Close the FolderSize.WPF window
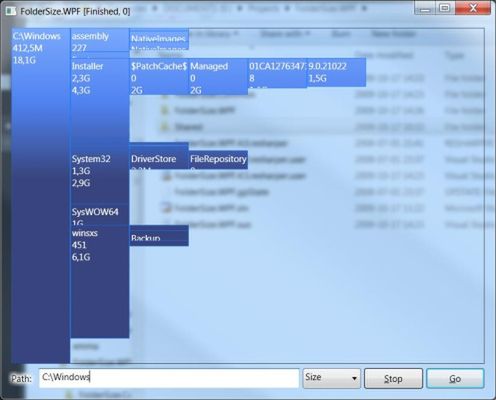The height and width of the screenshot is (400, 496). (473, 8)
